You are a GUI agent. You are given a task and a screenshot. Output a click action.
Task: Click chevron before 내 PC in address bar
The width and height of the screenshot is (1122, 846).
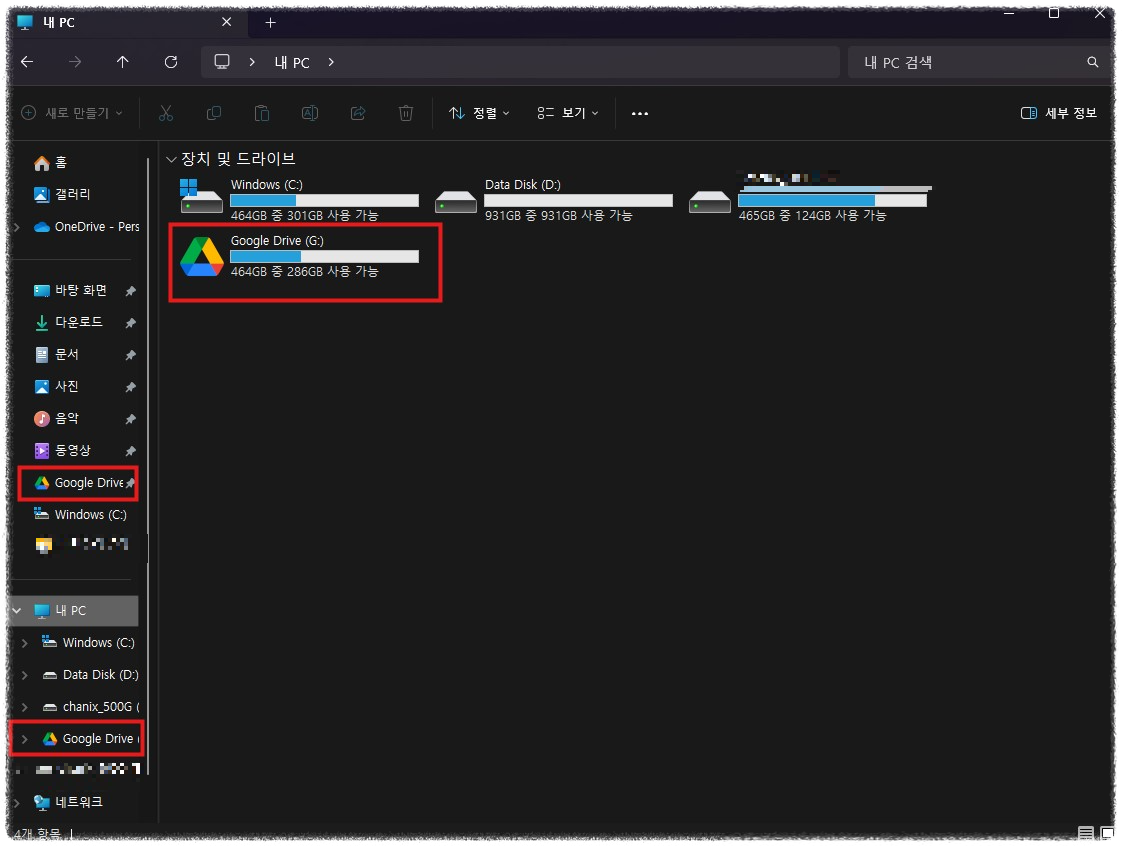(x=252, y=62)
